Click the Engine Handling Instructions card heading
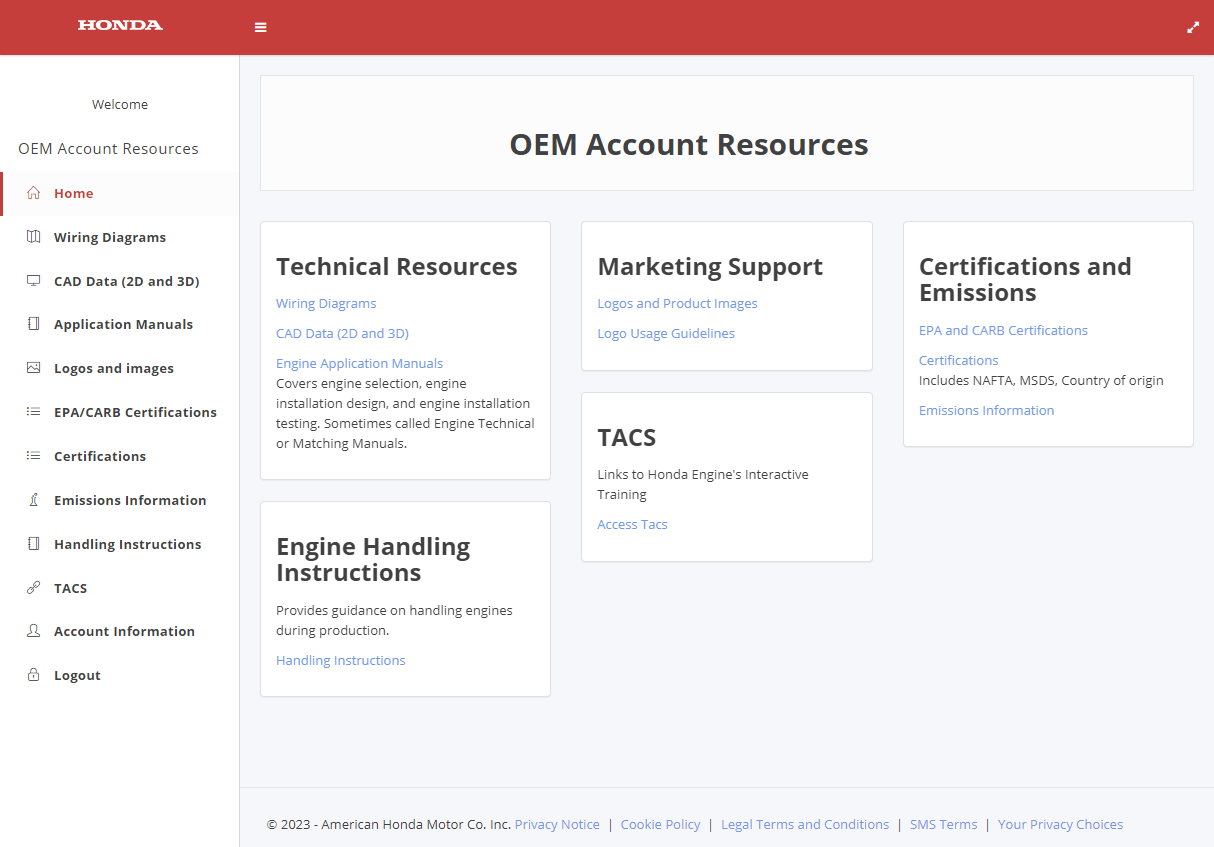Image resolution: width=1214 pixels, height=847 pixels. click(373, 560)
